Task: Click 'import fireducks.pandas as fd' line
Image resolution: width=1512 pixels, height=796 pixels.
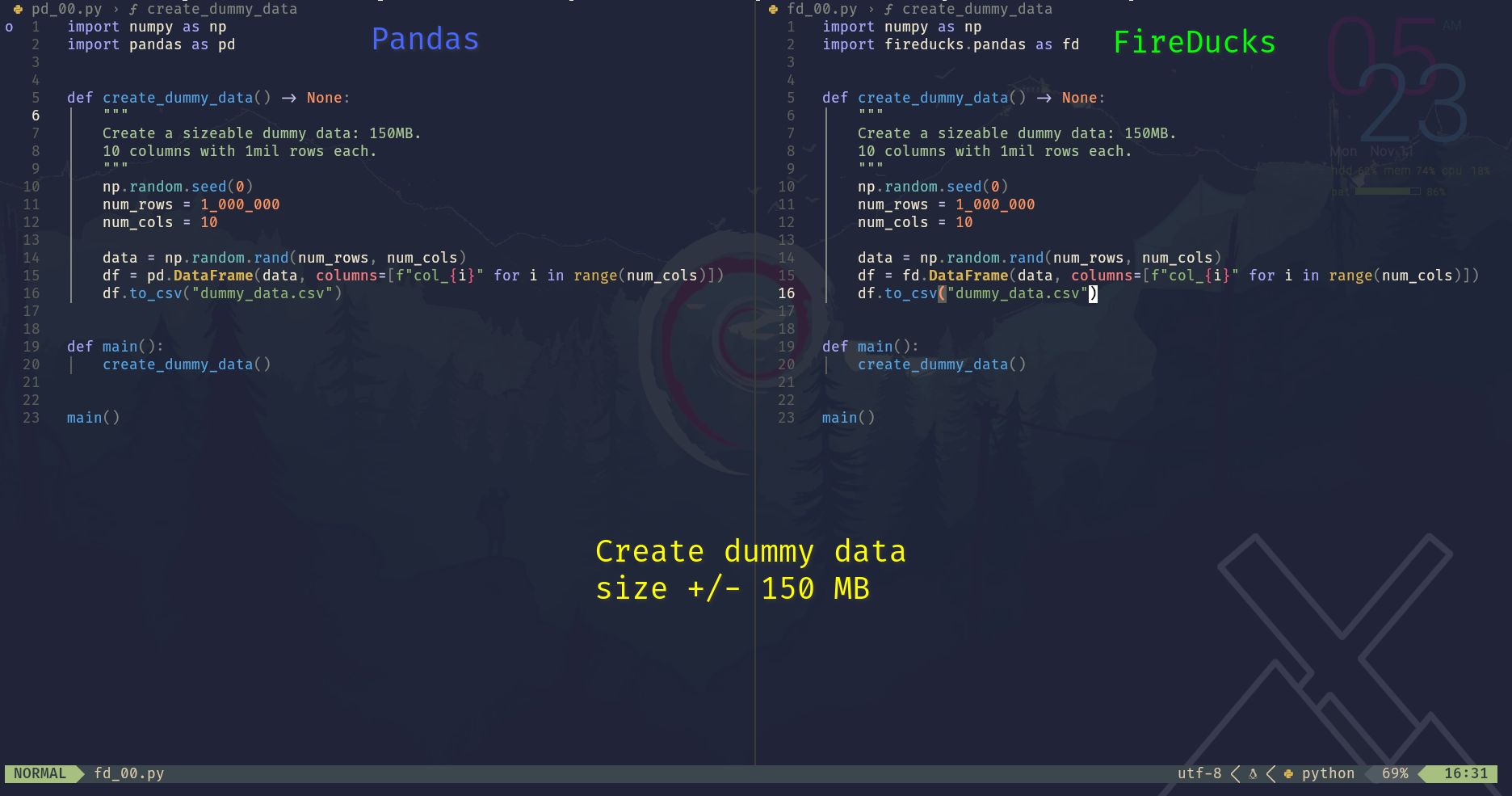Action: click(951, 44)
